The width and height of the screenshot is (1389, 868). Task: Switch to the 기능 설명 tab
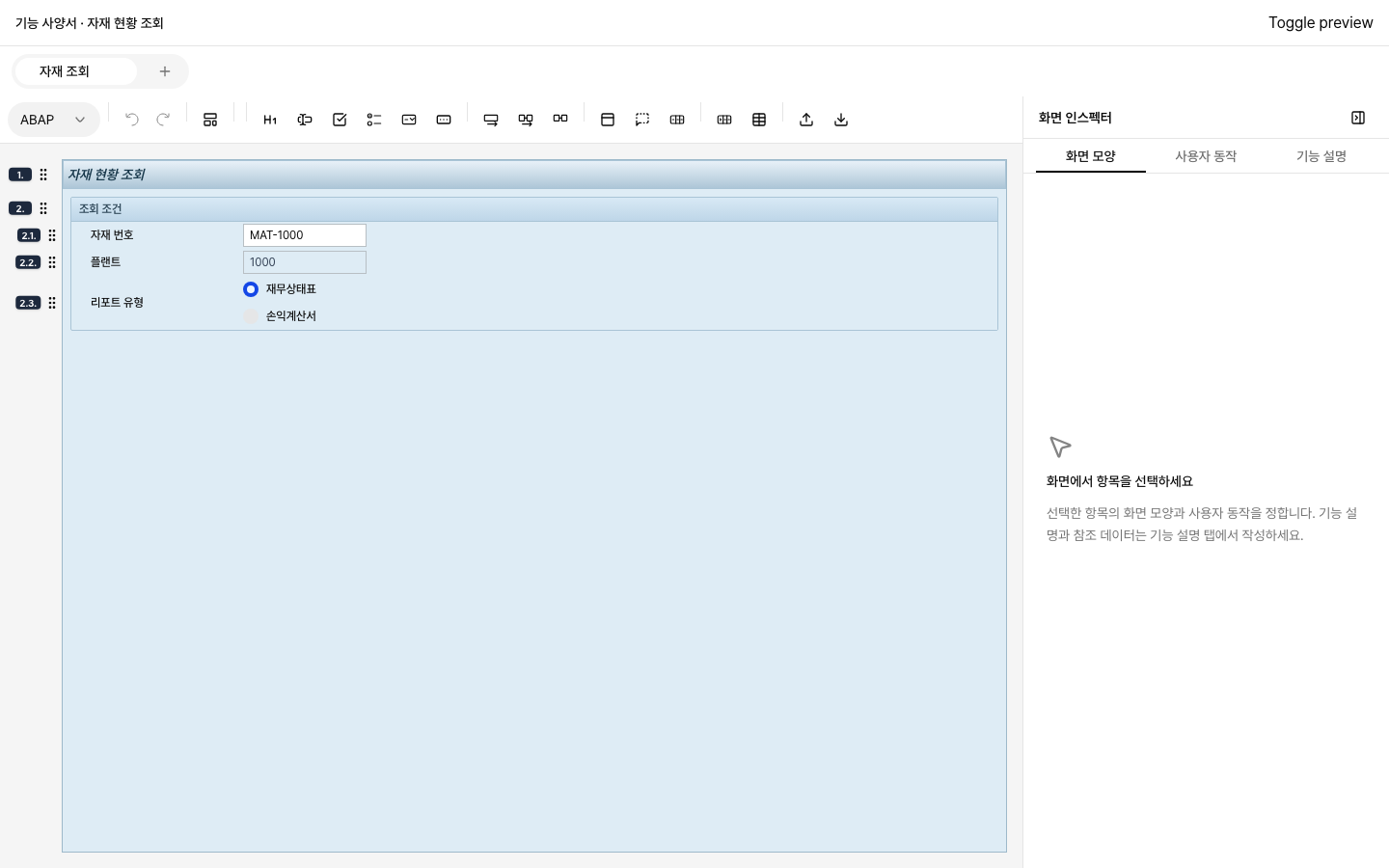tap(1321, 156)
